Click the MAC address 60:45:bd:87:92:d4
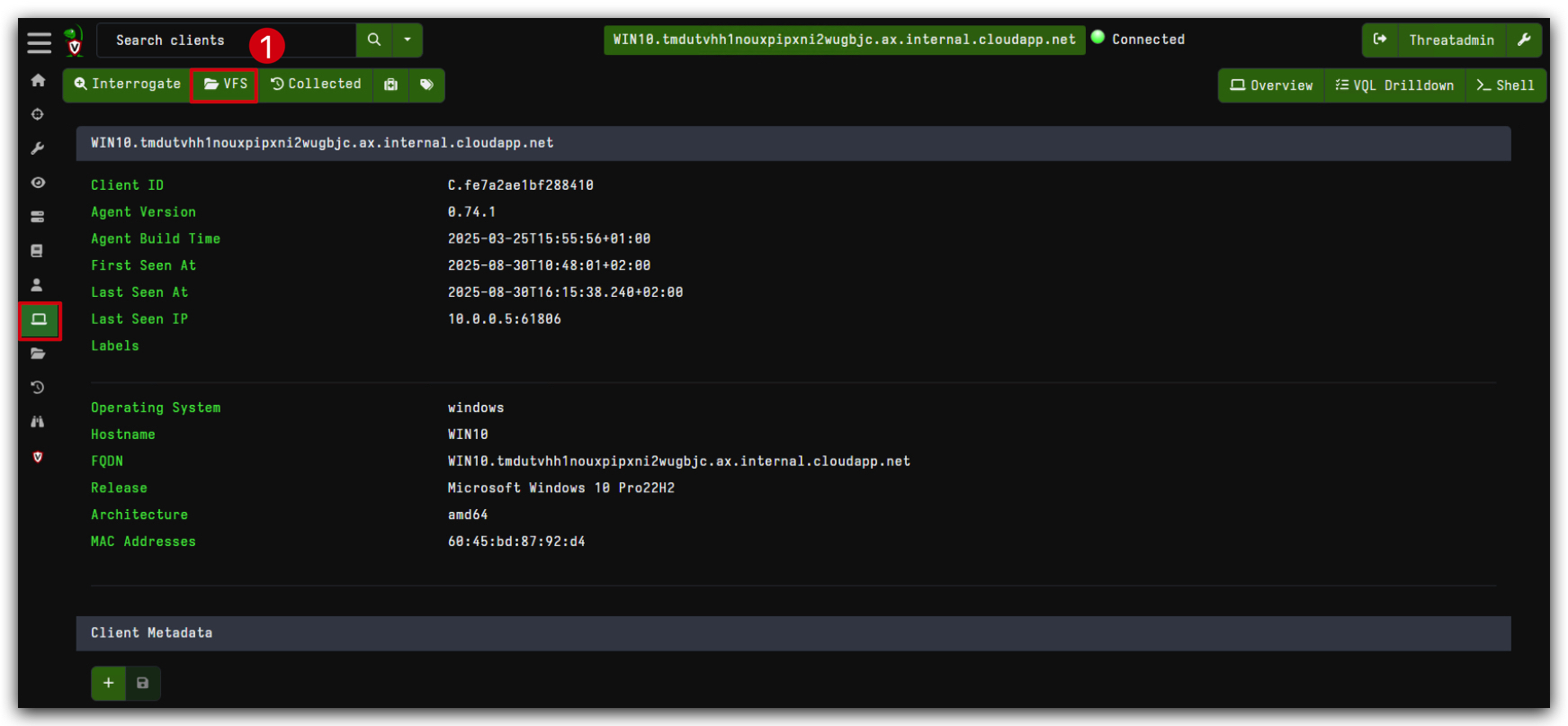This screenshot has width=1568, height=726. [x=516, y=542]
